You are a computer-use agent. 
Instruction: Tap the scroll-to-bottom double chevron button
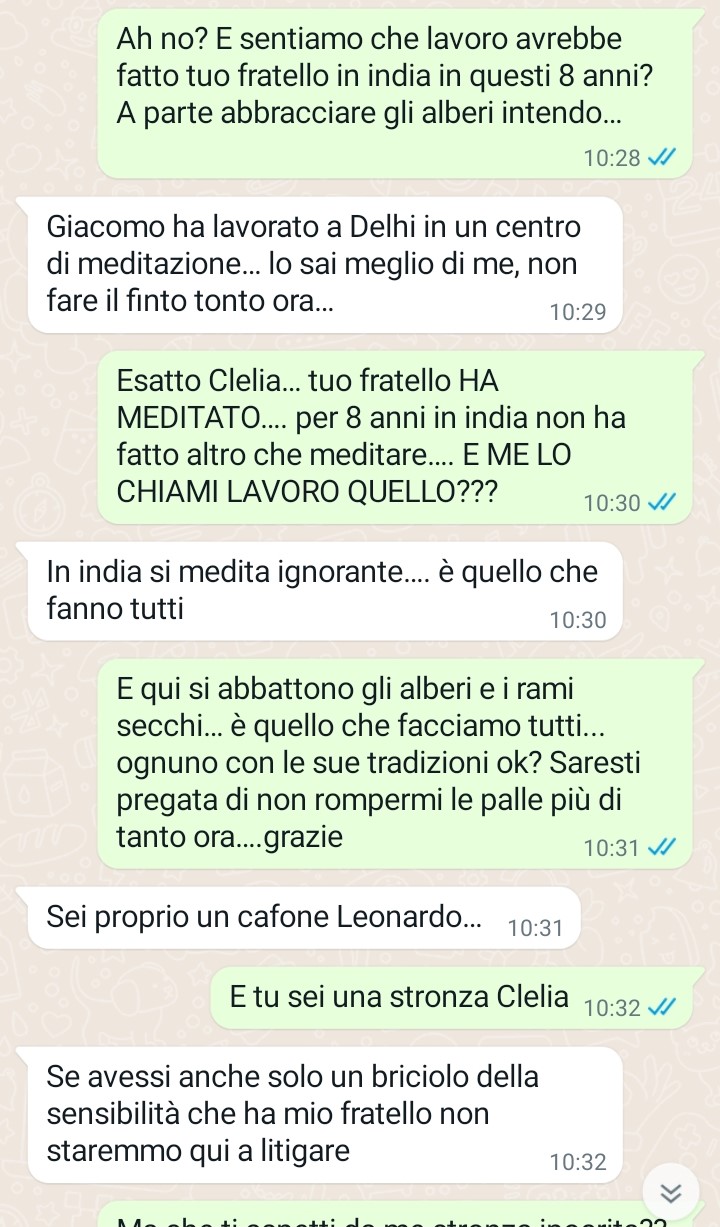click(671, 1191)
